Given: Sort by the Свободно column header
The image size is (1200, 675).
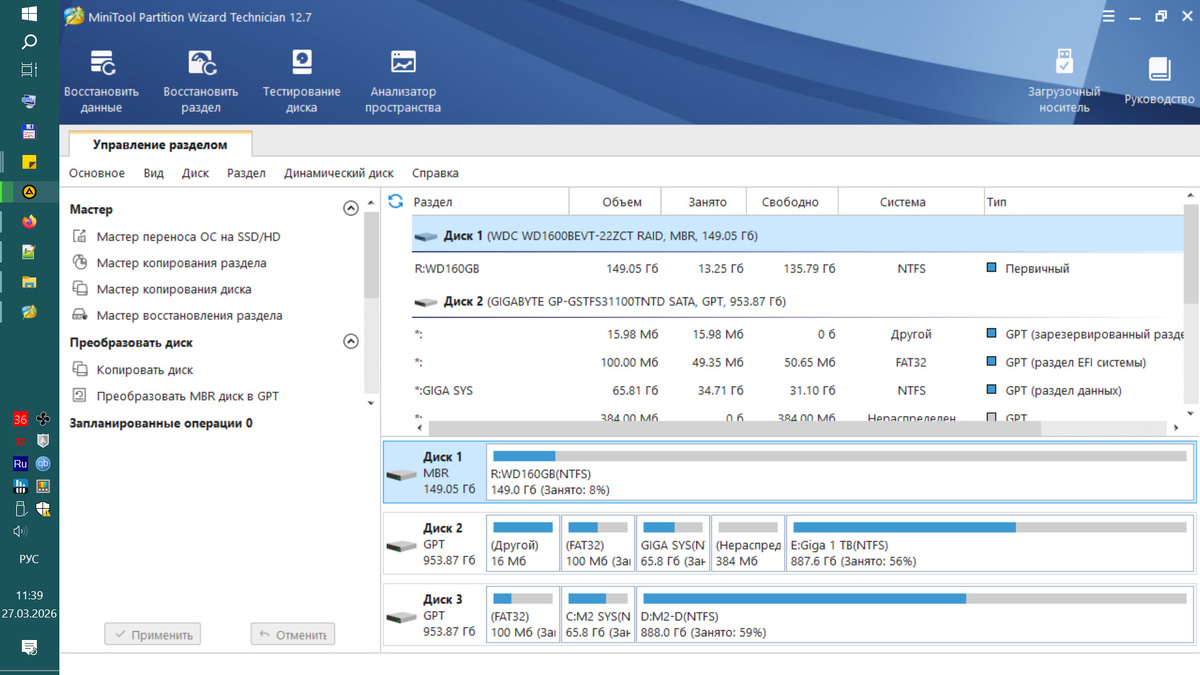Looking at the screenshot, I should coord(792,202).
